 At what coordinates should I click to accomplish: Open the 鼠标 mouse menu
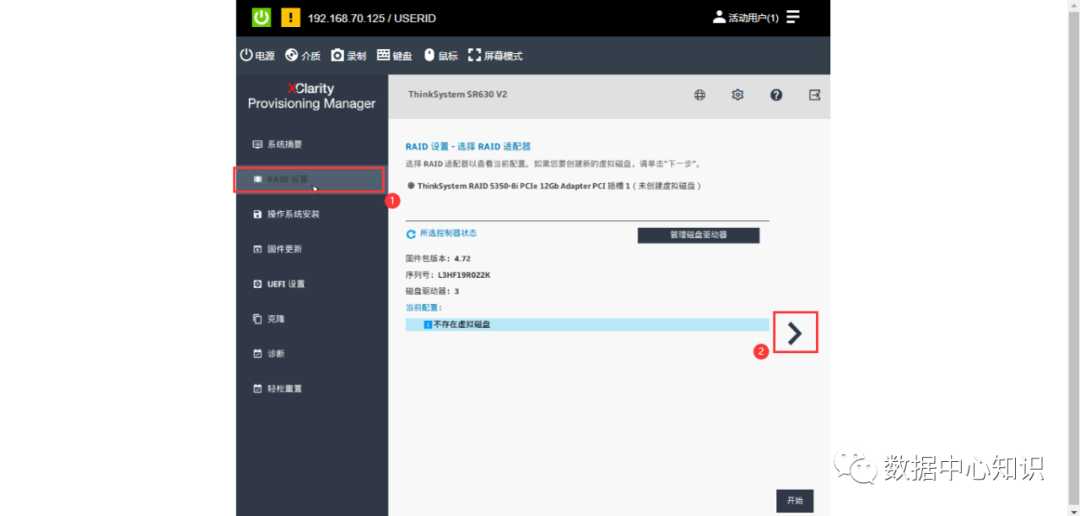[441, 56]
